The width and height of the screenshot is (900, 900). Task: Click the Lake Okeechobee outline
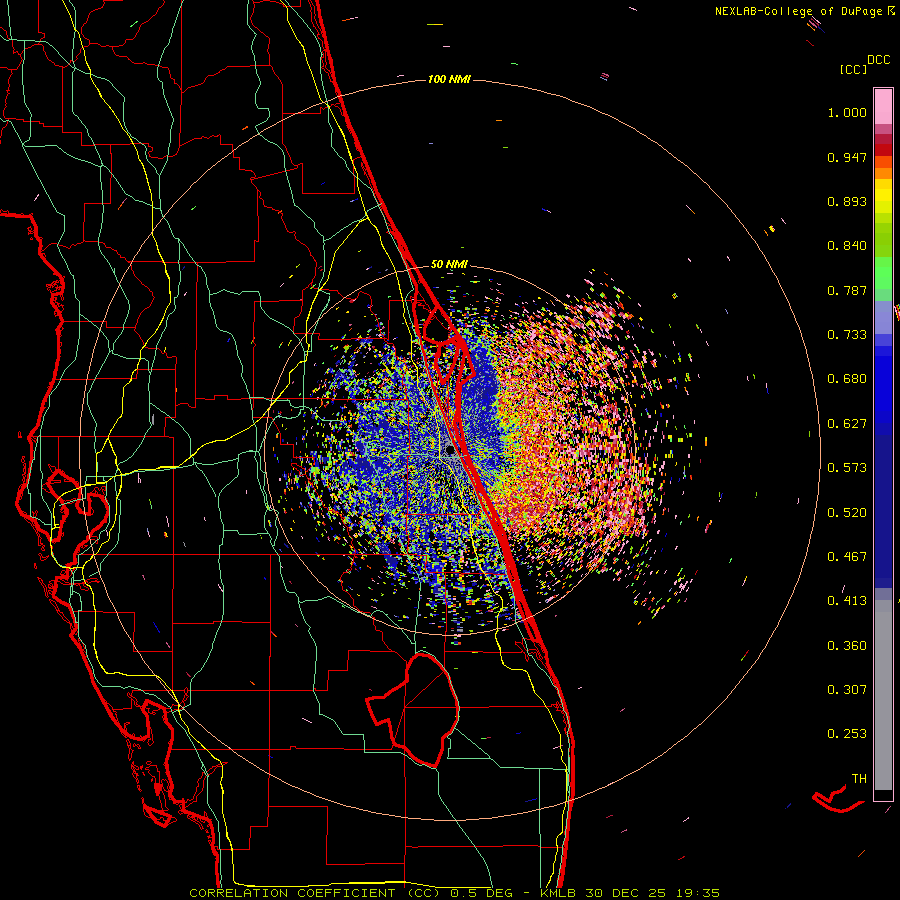(414, 711)
